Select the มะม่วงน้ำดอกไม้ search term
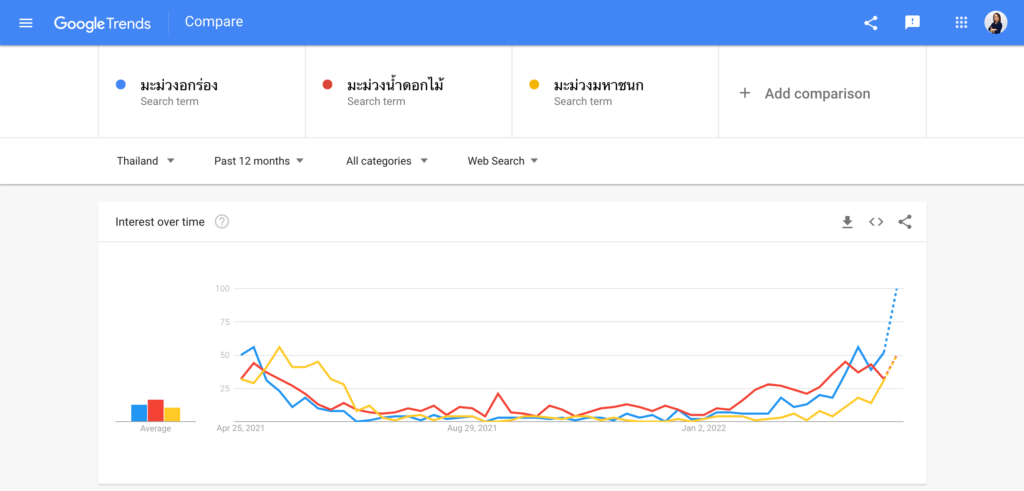The image size is (1024, 491). coord(395,86)
